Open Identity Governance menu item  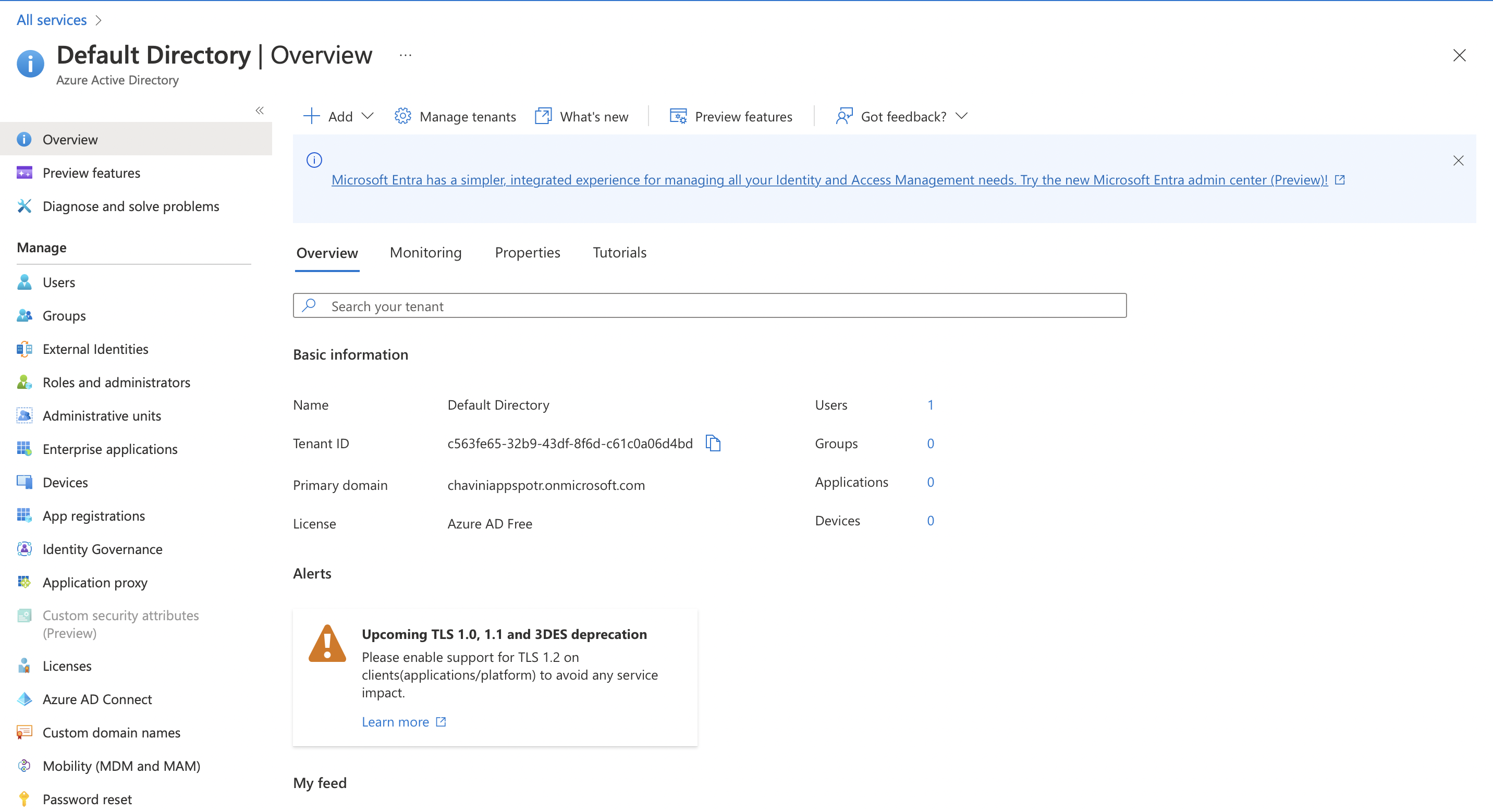[x=103, y=549]
